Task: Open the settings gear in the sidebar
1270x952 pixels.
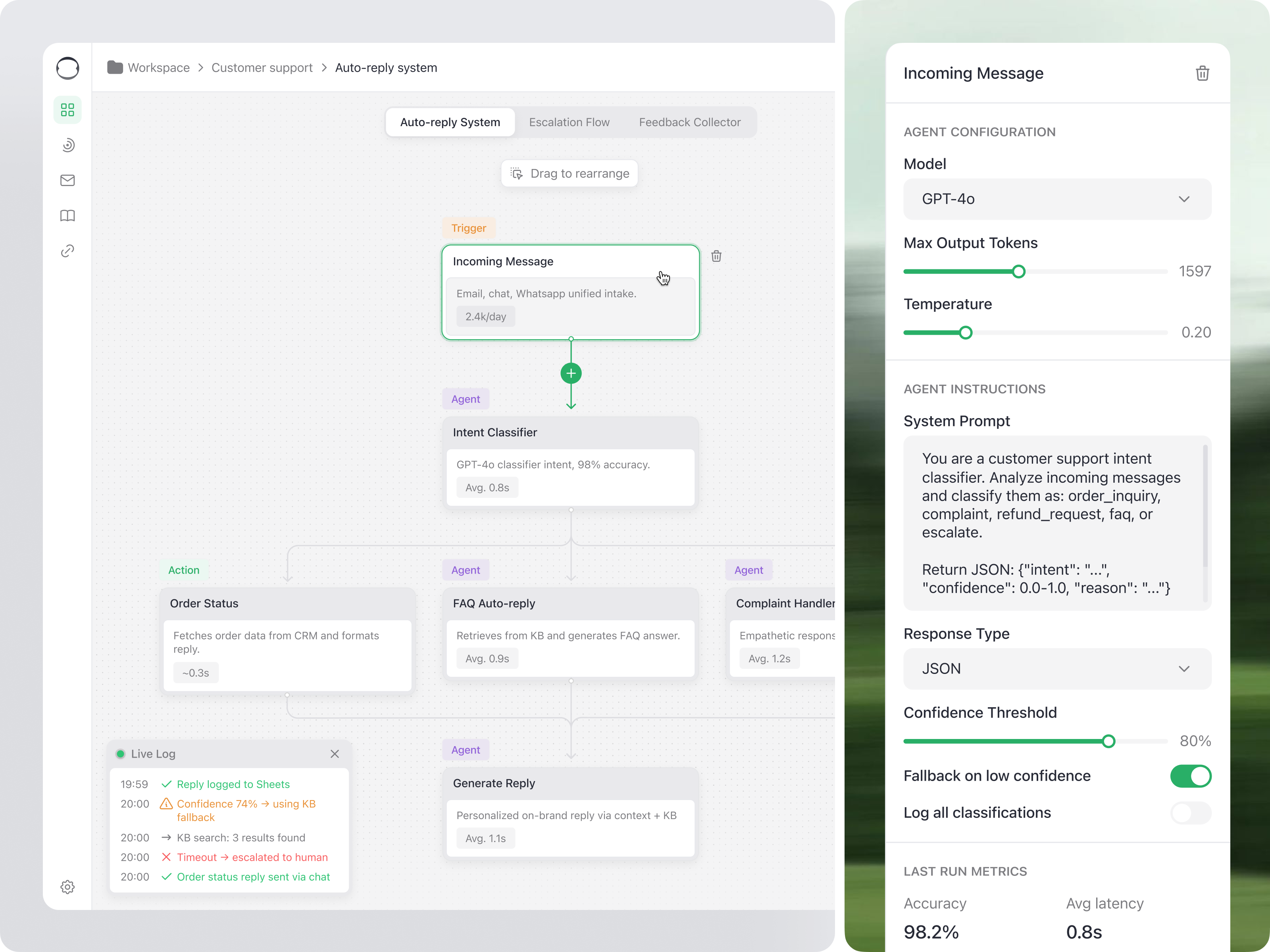Action: (67, 887)
